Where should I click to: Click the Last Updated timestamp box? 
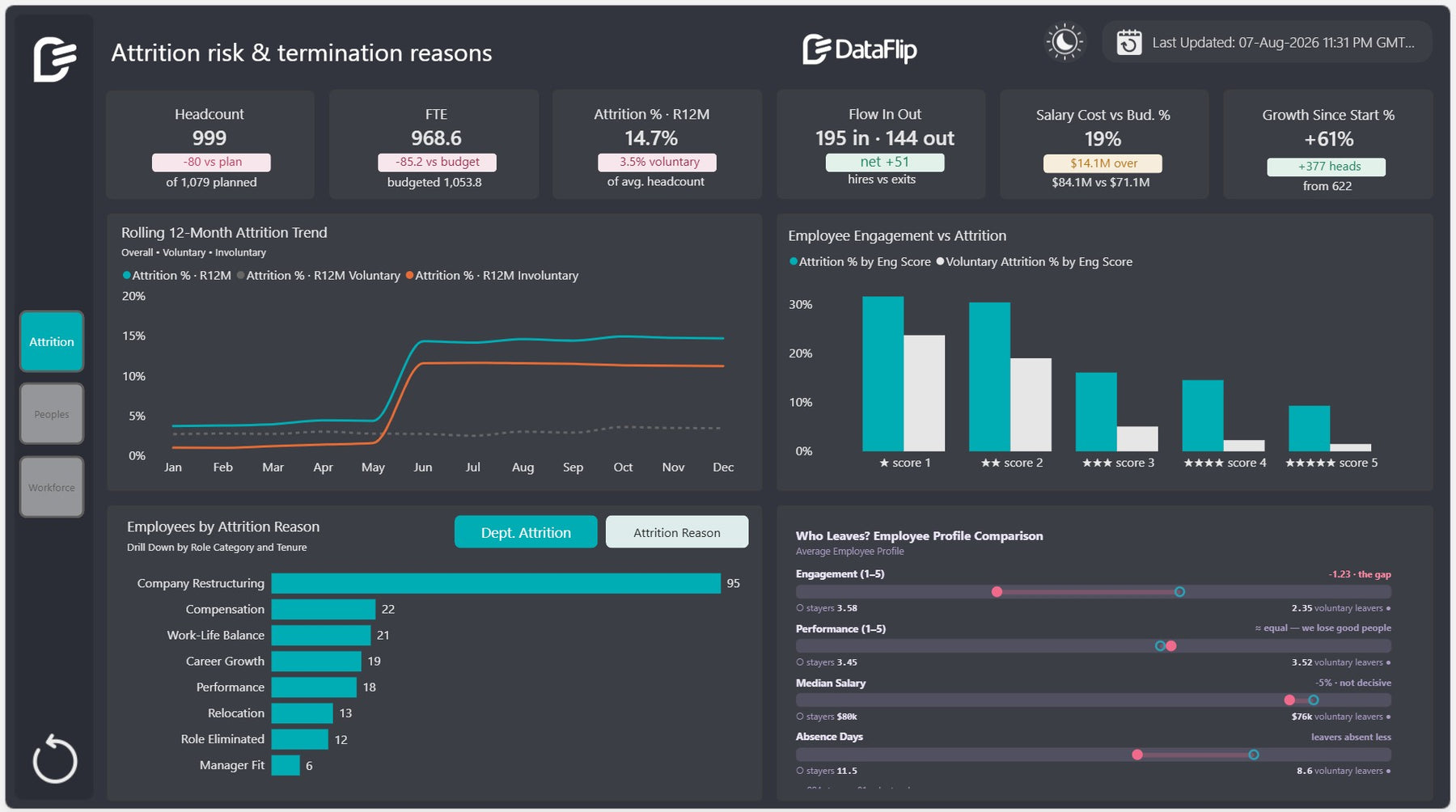[x=1267, y=42]
